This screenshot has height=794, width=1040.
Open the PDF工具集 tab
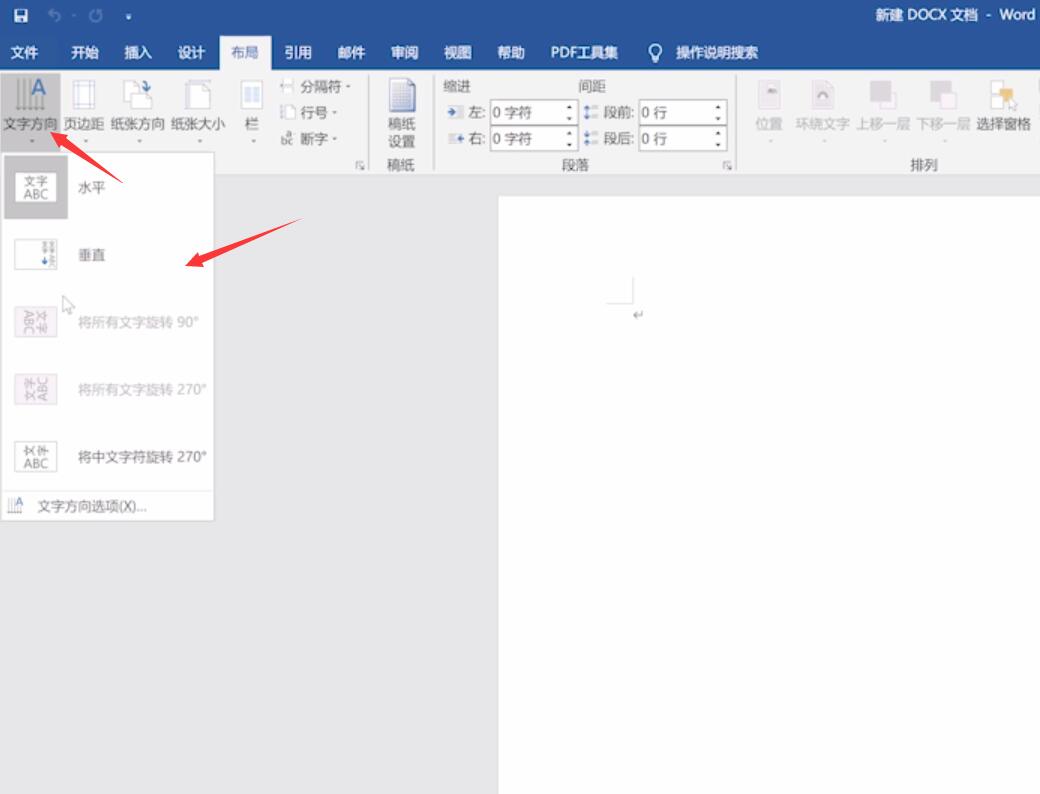[584, 52]
